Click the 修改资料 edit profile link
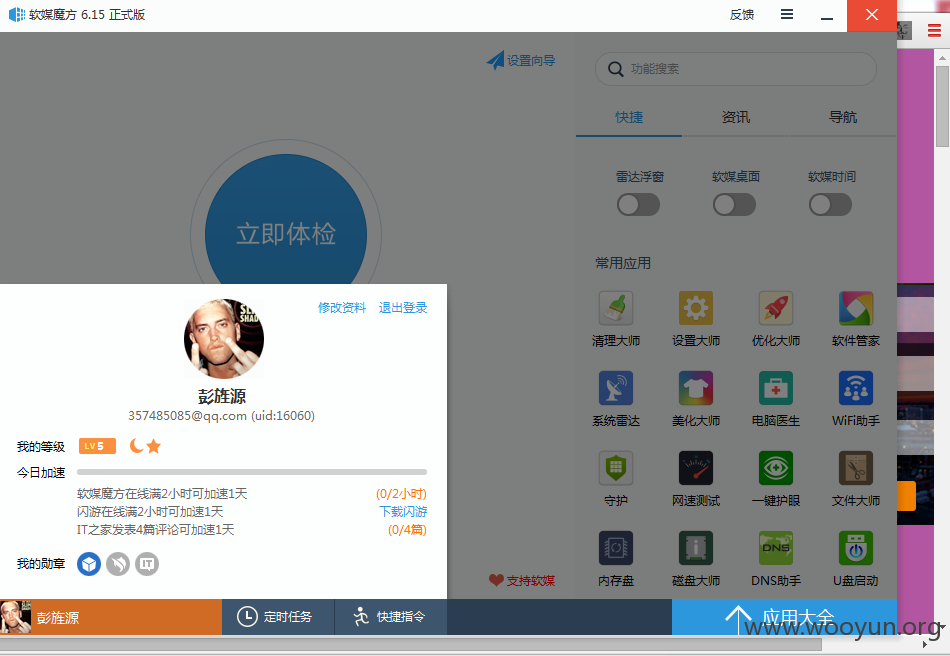 click(342, 308)
